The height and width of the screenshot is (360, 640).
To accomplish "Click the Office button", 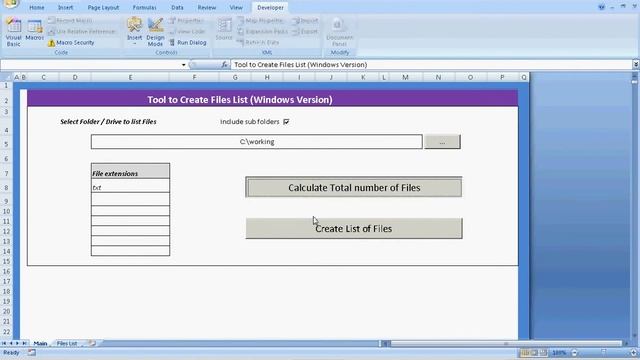I will point(10,4).
